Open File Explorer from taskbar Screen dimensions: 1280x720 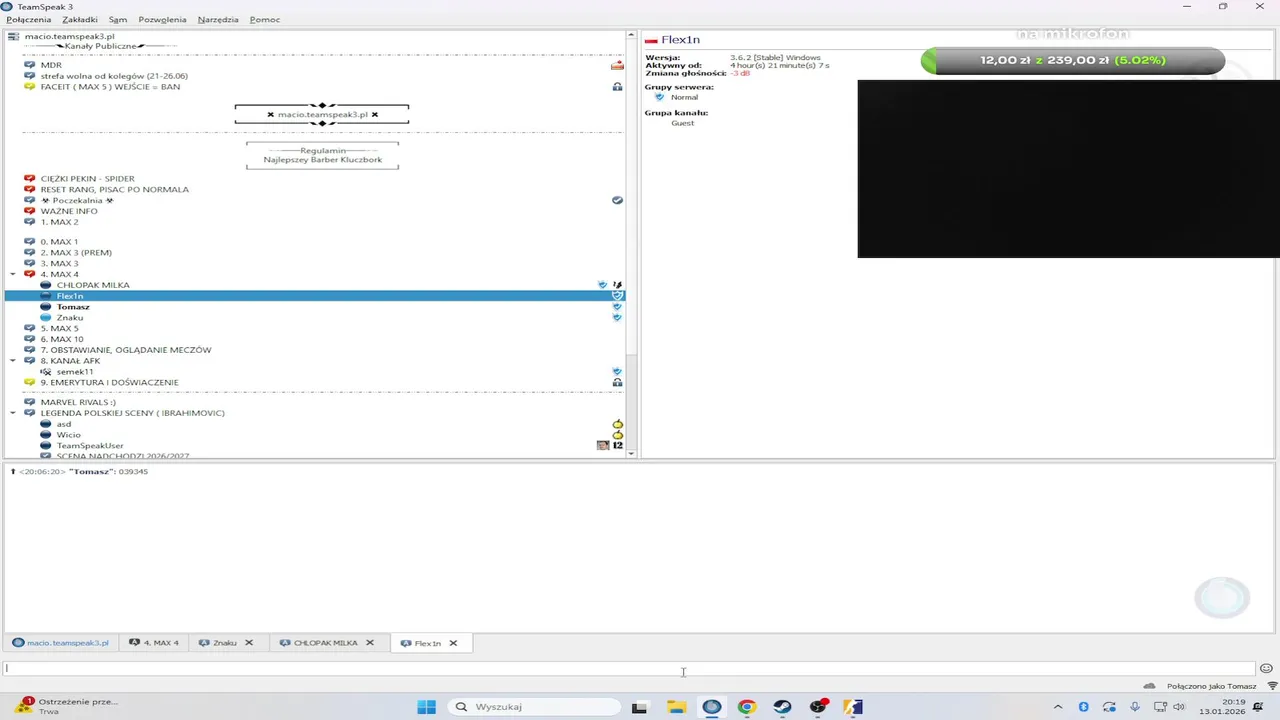click(x=676, y=707)
